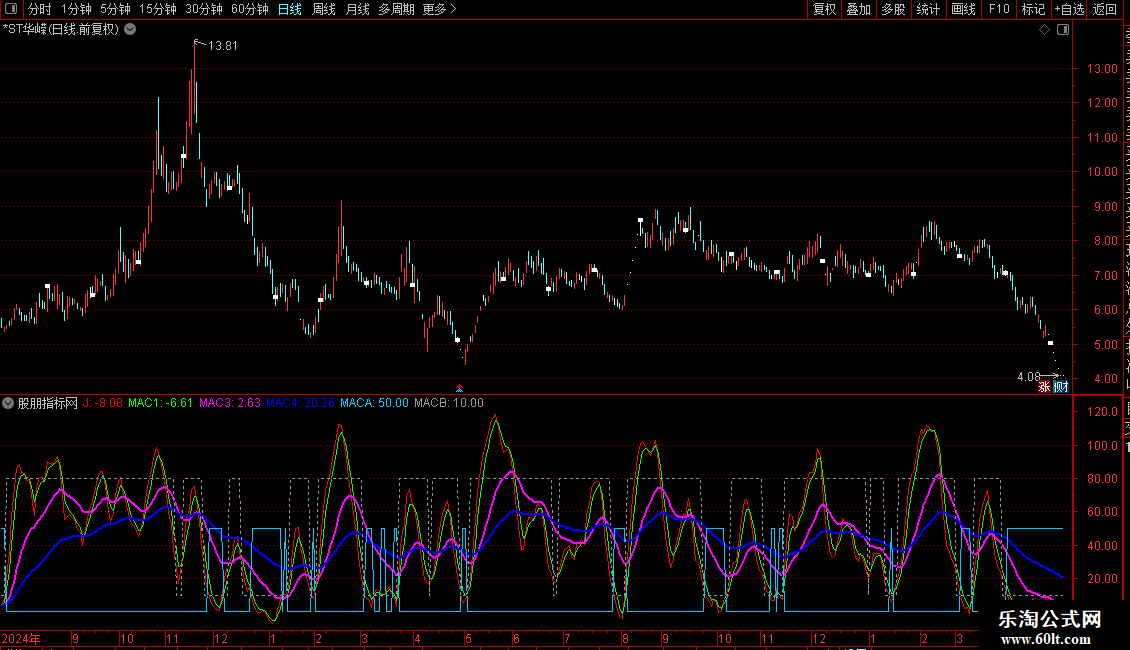The height and width of the screenshot is (650, 1130).
Task: Add stock via +自选 button
Action: pos(1069,9)
